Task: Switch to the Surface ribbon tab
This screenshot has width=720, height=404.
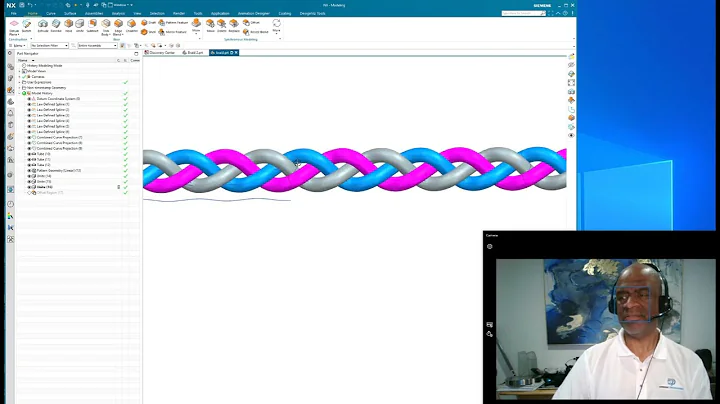Action: [70, 13]
